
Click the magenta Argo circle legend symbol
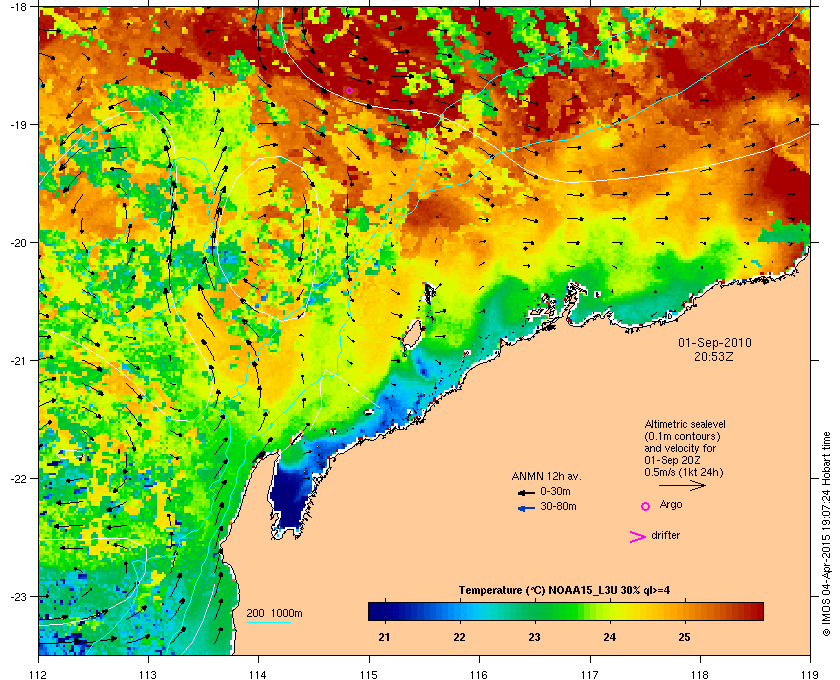646,506
